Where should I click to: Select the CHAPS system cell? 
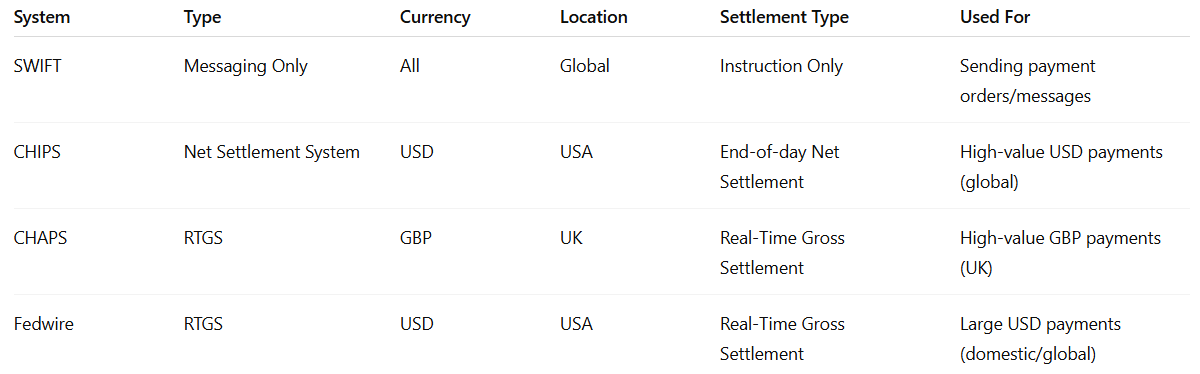coord(39,238)
